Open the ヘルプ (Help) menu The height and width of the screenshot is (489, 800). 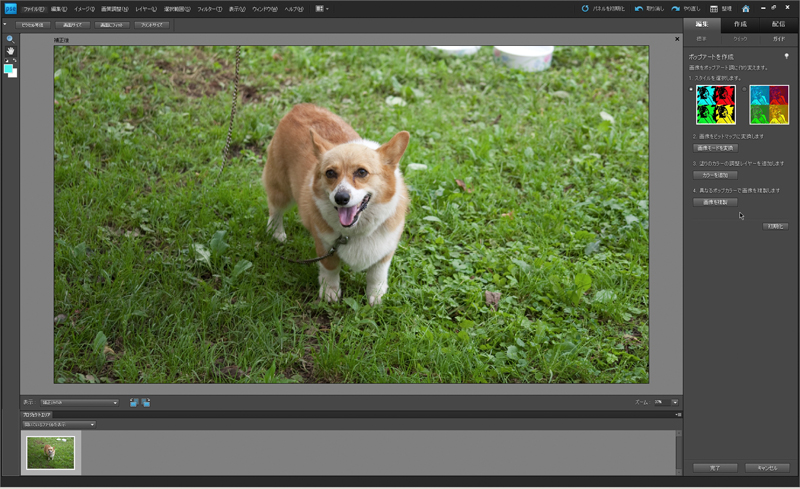(x=294, y=9)
